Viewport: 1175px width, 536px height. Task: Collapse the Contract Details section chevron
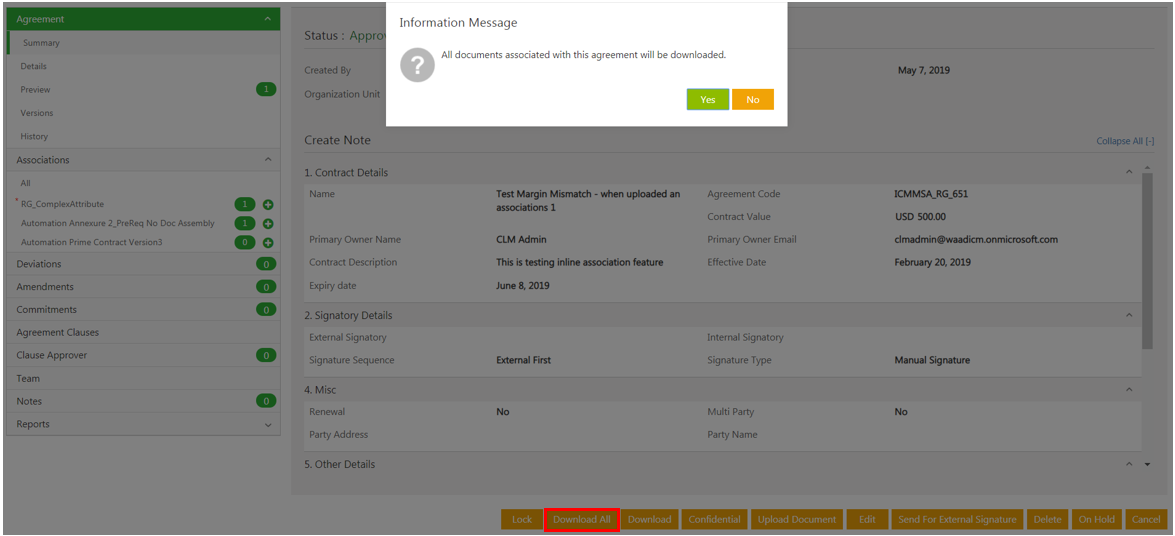[1129, 173]
